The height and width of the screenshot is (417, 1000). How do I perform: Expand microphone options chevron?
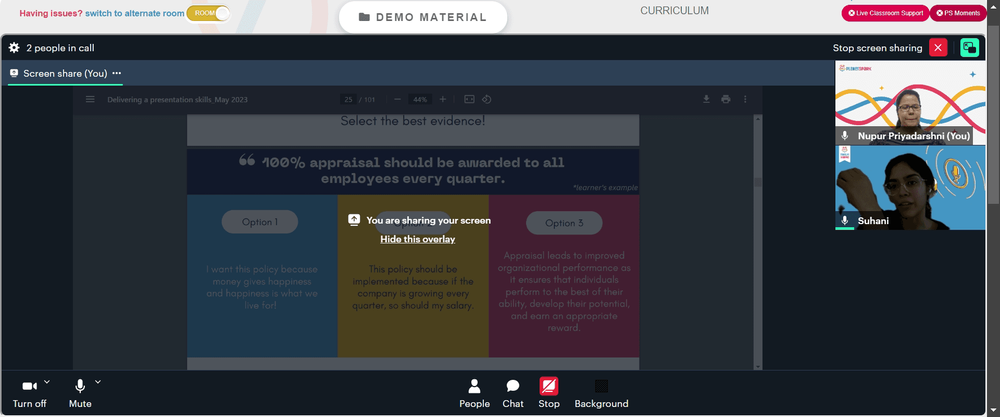98,383
